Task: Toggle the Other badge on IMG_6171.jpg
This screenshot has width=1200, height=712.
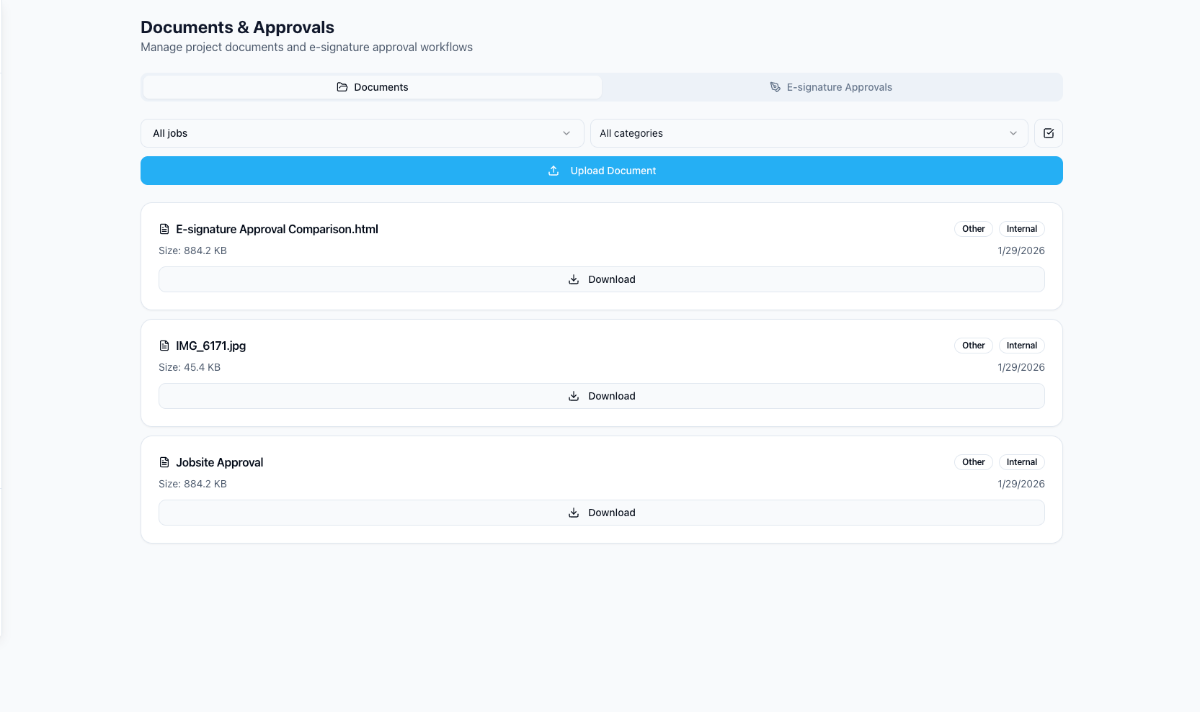Action: coord(972,345)
